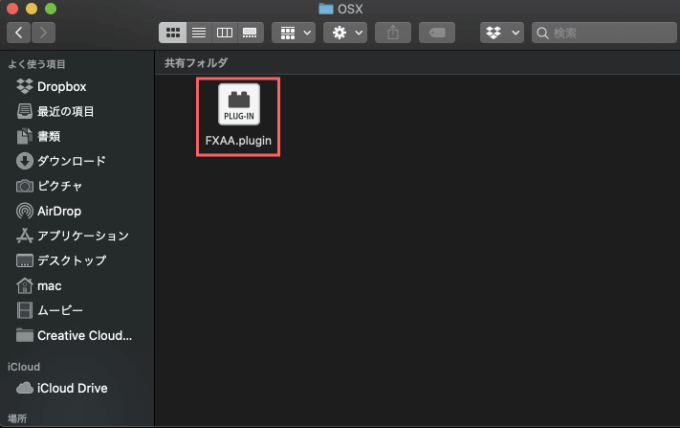The width and height of the screenshot is (680, 428).
Task: Zoom the window with green button
Action: [51, 9]
